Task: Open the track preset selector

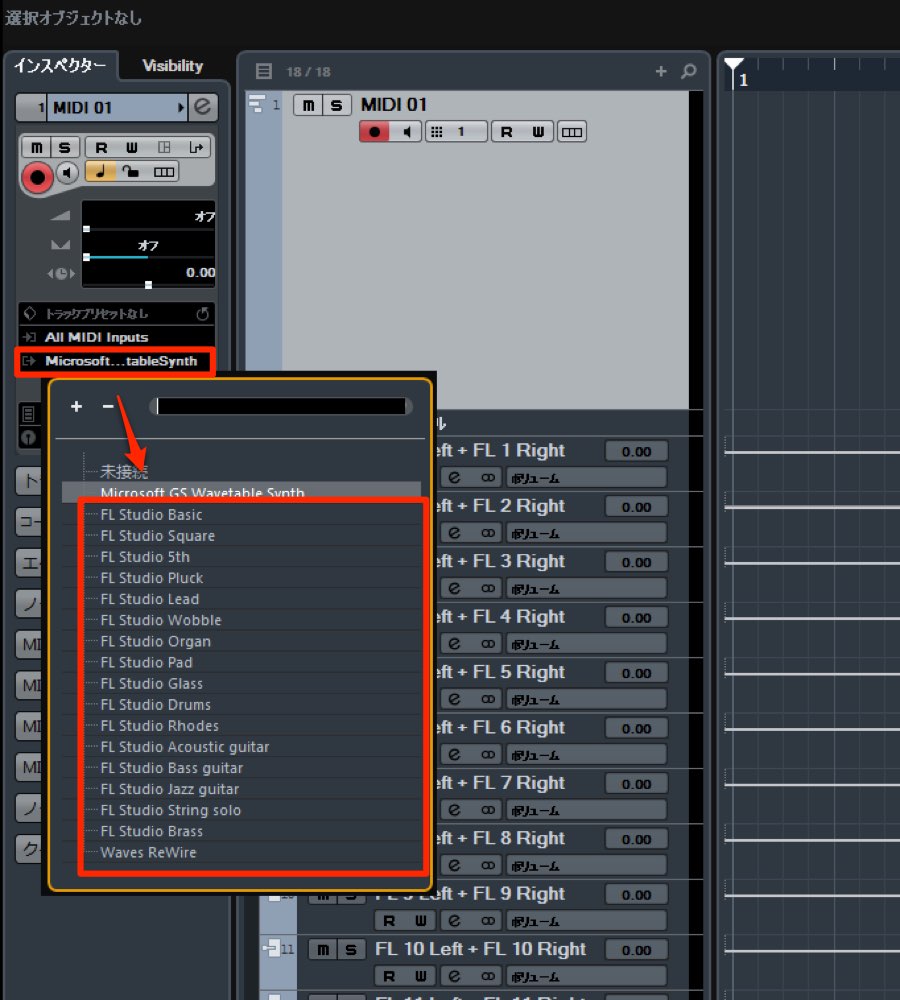Action: pos(107,313)
